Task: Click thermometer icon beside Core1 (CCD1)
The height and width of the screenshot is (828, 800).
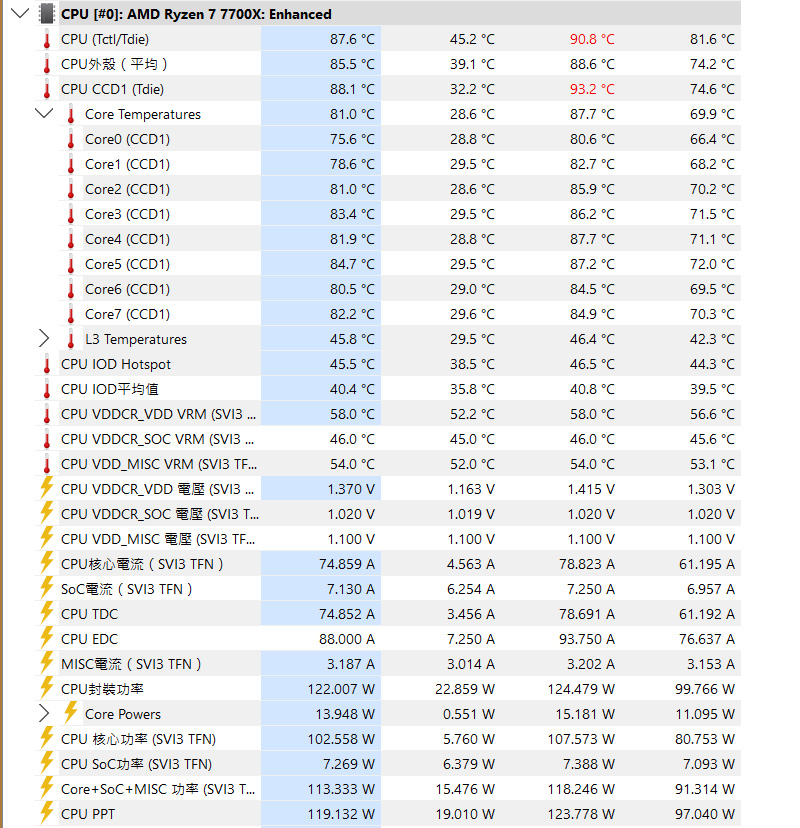Action: point(71,164)
